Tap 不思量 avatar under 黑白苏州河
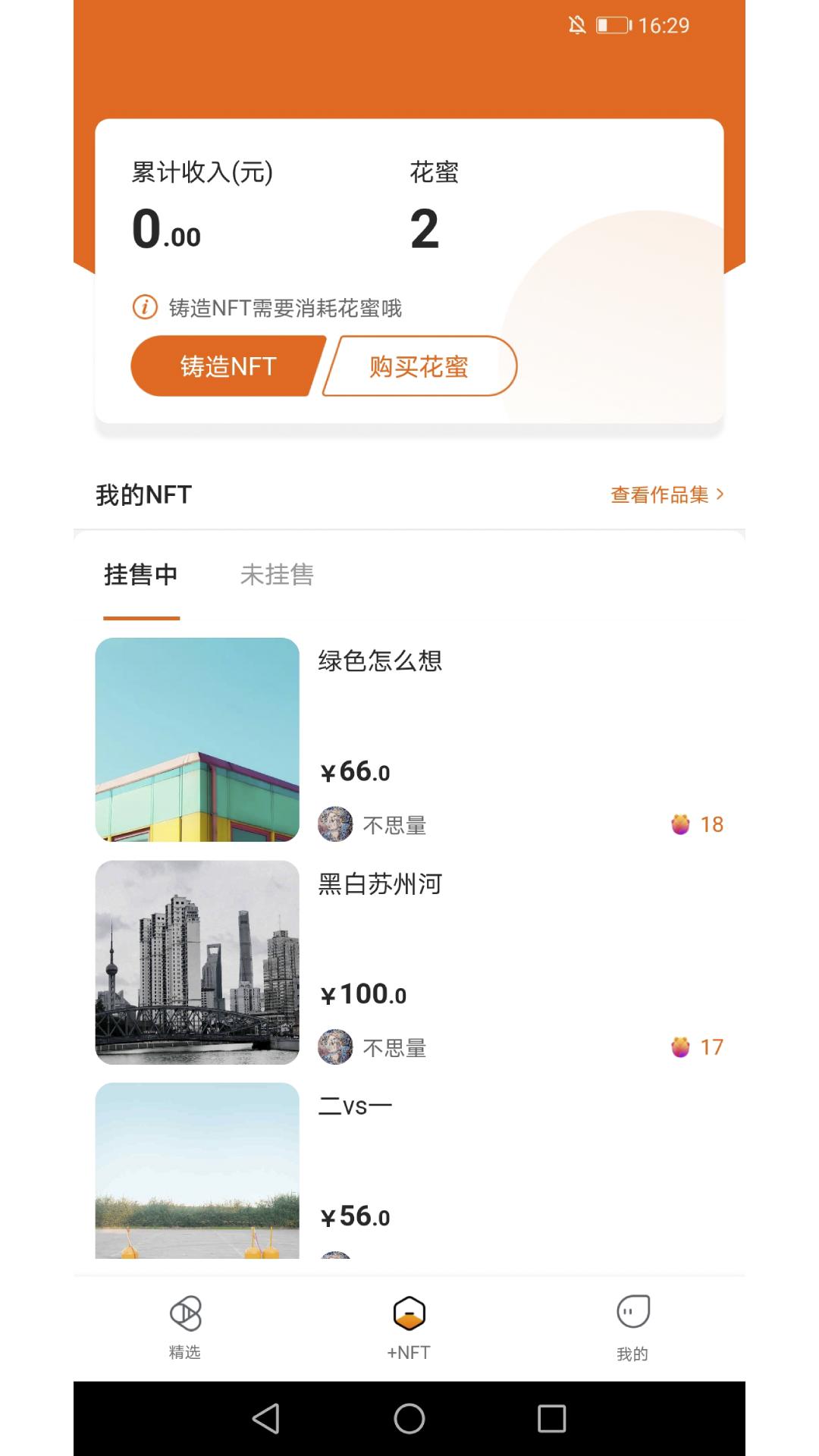 [x=335, y=1047]
